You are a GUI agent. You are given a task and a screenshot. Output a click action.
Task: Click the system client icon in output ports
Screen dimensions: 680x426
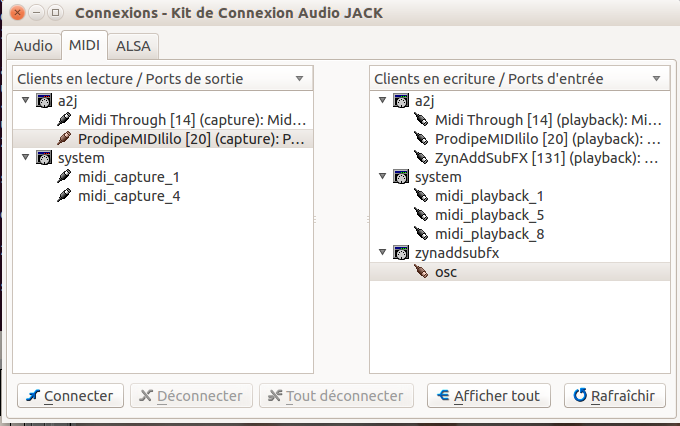point(44,158)
